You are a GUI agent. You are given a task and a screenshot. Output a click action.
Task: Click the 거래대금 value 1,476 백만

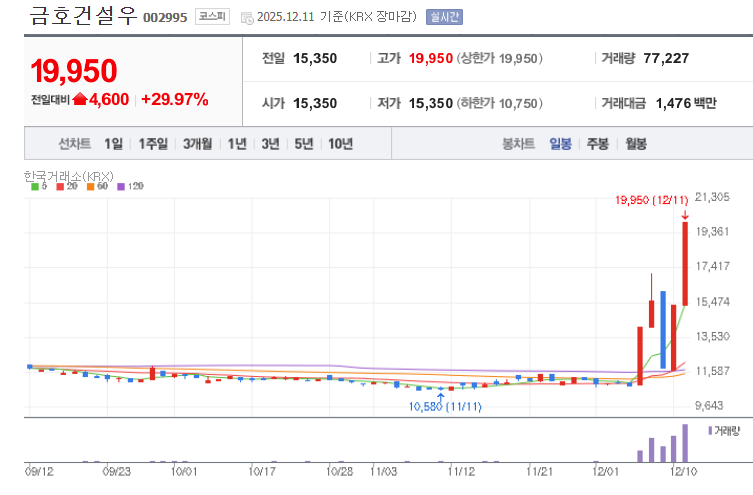tap(686, 103)
